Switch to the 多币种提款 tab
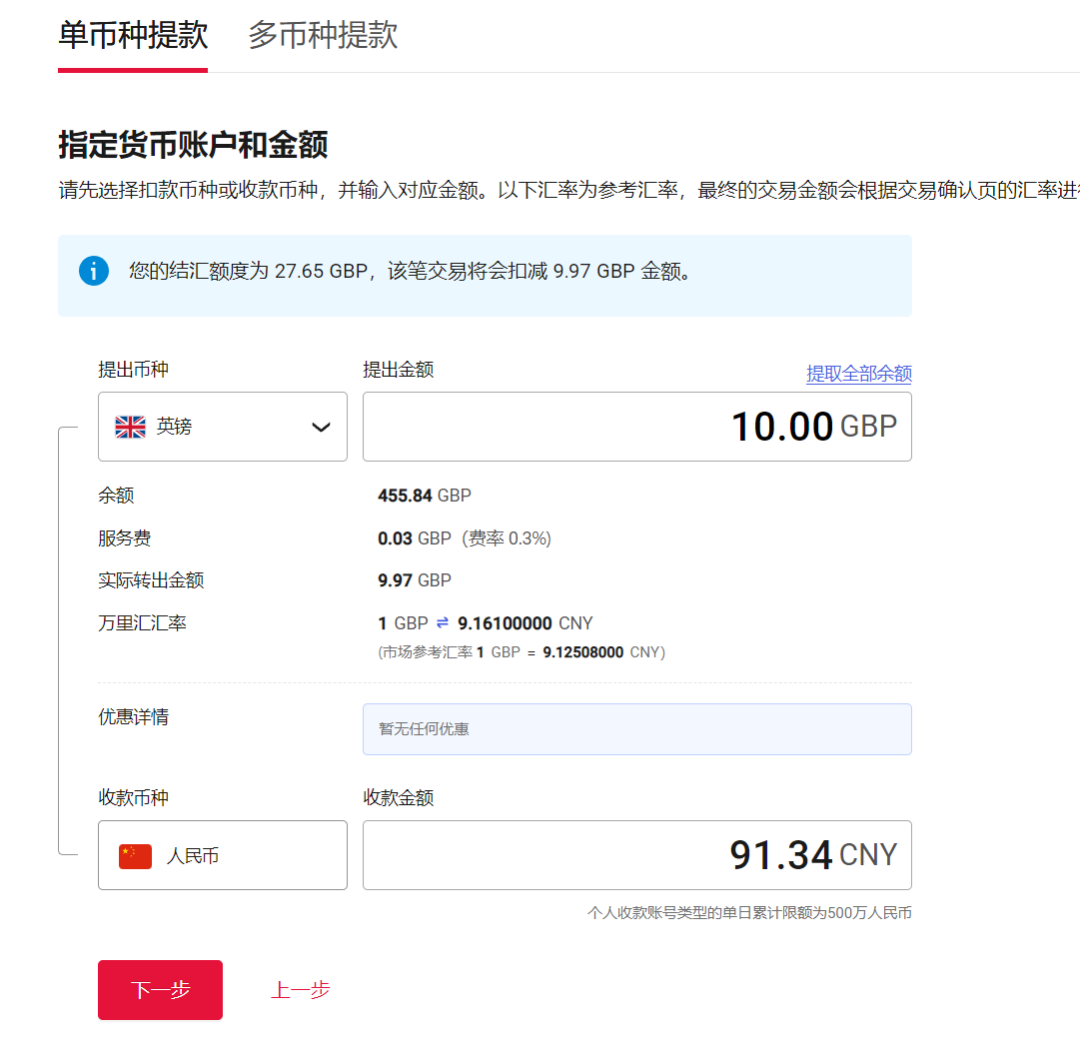 tap(322, 36)
